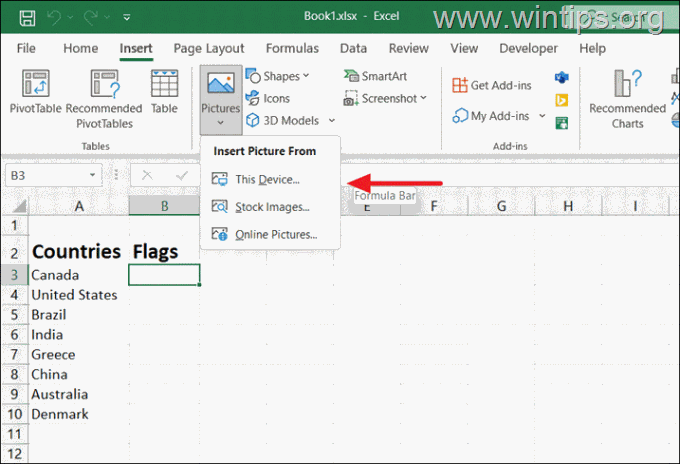Select cell A3 containing Canada
Viewport: 680px width, 464px height.
point(79,275)
